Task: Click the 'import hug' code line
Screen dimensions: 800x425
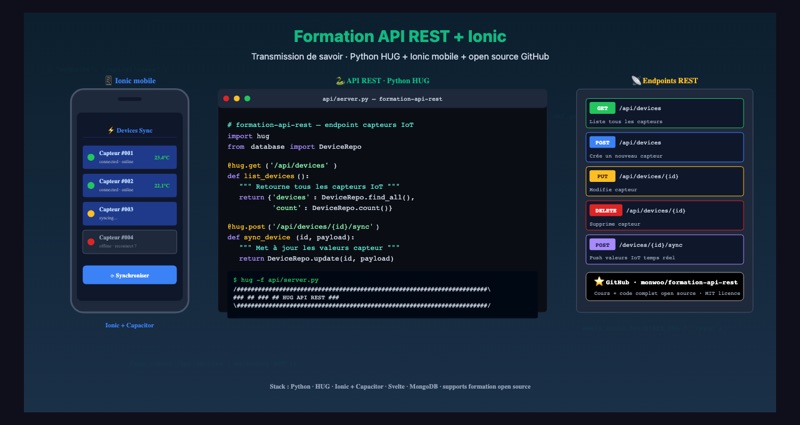Action: (x=248, y=136)
